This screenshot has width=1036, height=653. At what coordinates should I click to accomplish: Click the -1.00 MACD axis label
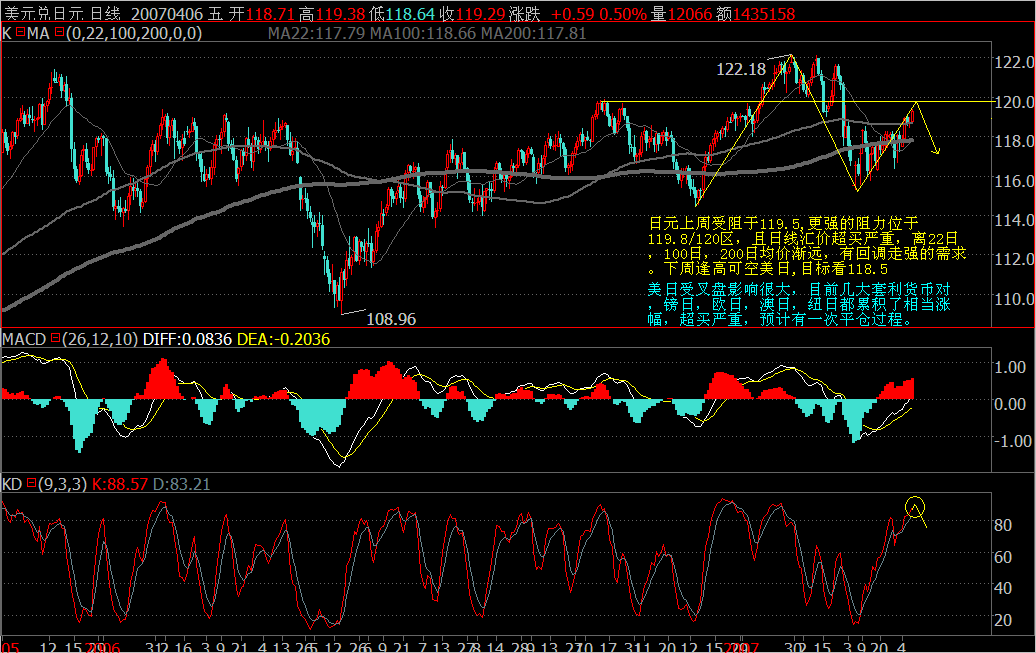[x=1012, y=441]
